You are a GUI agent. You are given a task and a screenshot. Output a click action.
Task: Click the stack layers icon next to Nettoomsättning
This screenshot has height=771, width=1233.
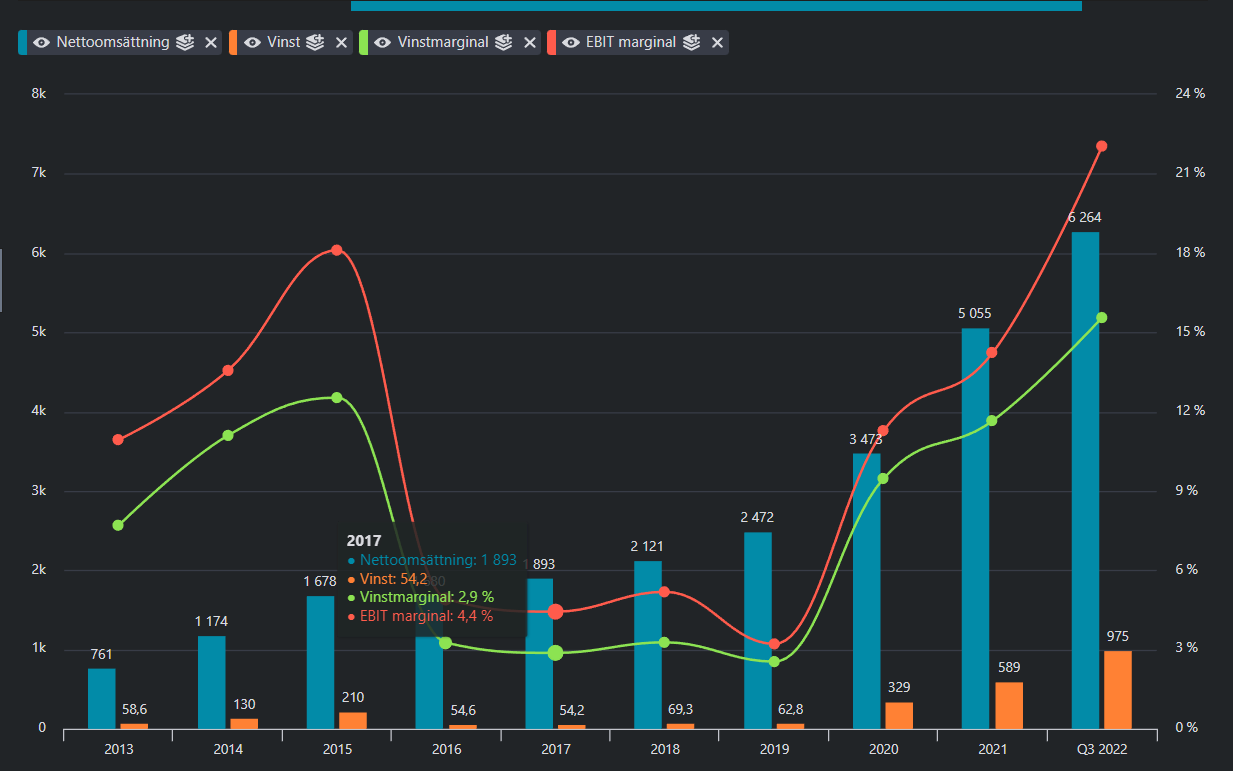185,42
